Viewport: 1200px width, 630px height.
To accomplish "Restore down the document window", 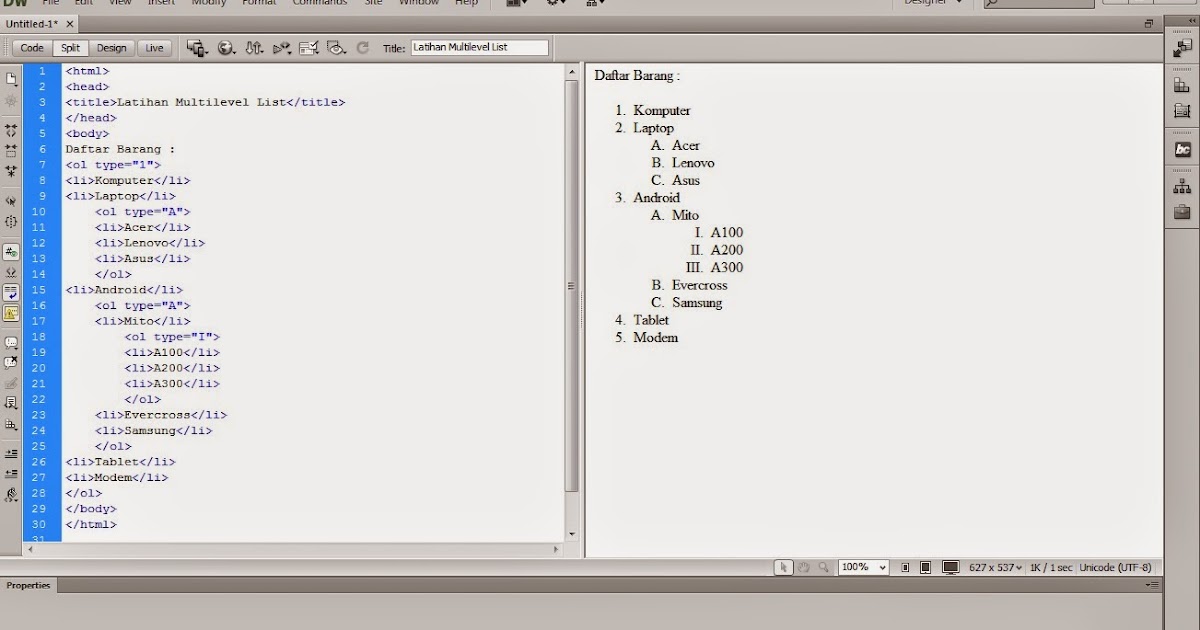I will [x=1149, y=22].
